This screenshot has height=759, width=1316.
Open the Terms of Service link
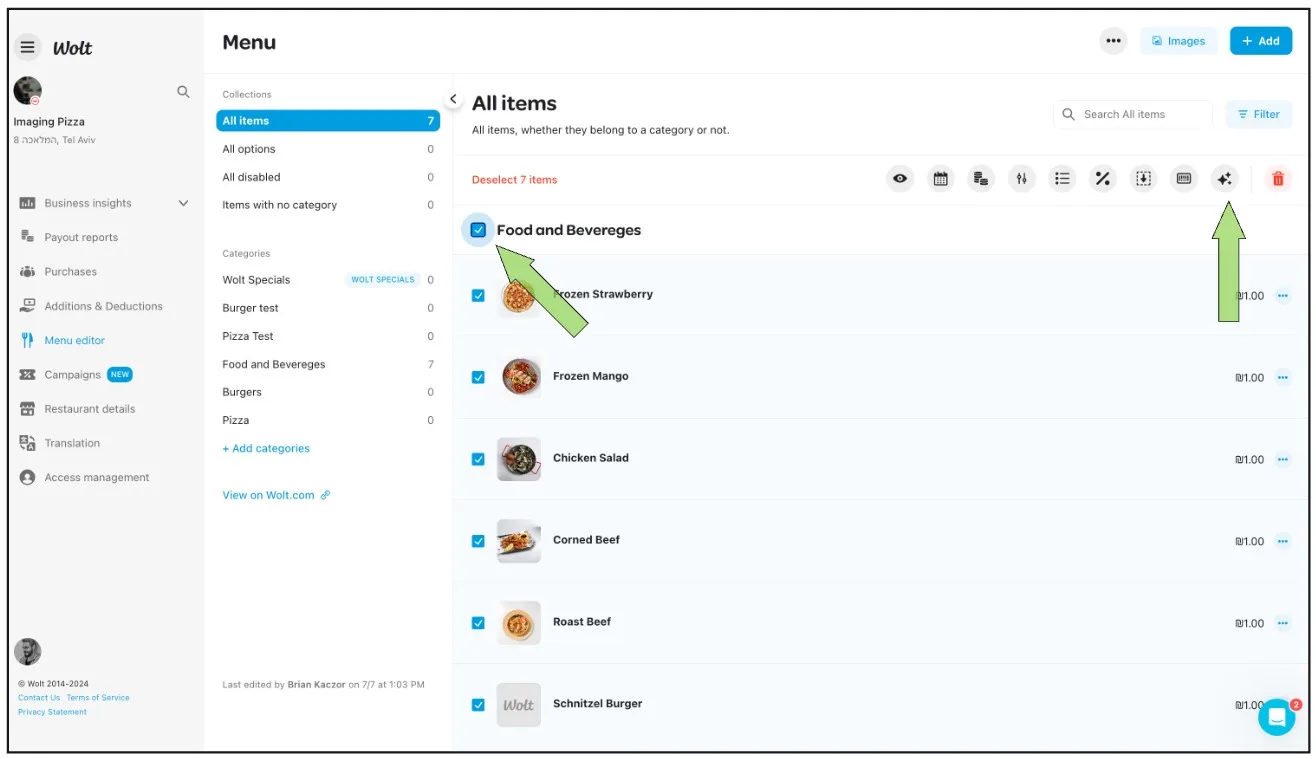pos(98,698)
